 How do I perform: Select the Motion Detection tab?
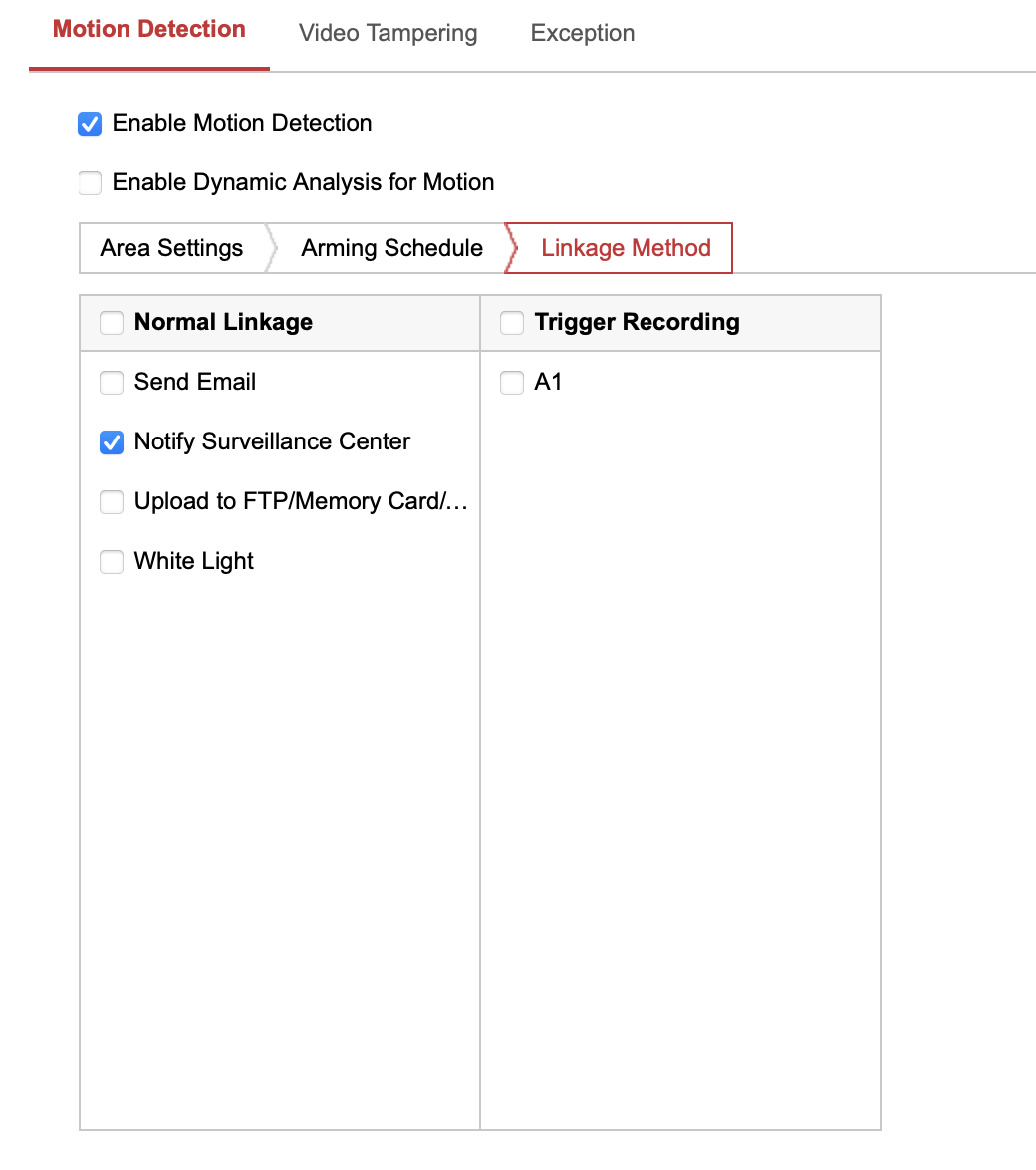click(x=148, y=29)
